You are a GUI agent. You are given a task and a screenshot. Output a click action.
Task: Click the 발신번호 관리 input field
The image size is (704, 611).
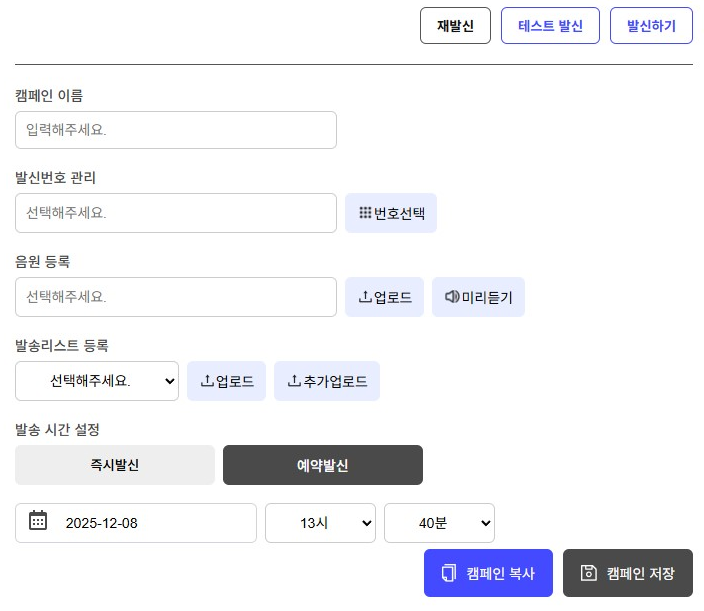click(176, 213)
